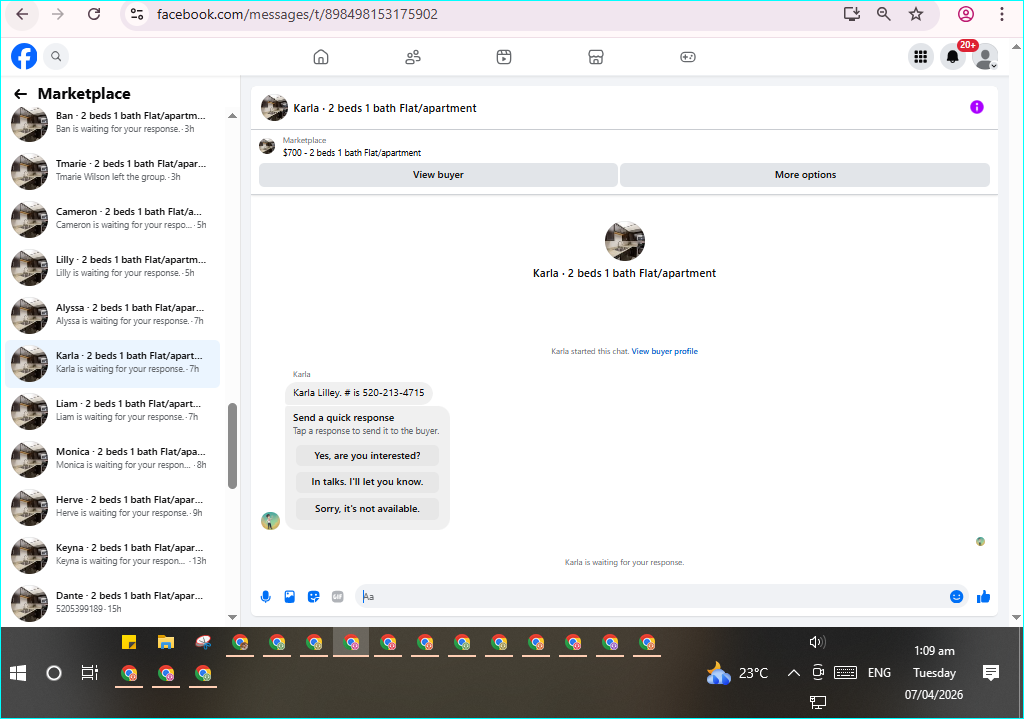Go to Home feed icon
This screenshot has width=1024, height=719.
(321, 57)
